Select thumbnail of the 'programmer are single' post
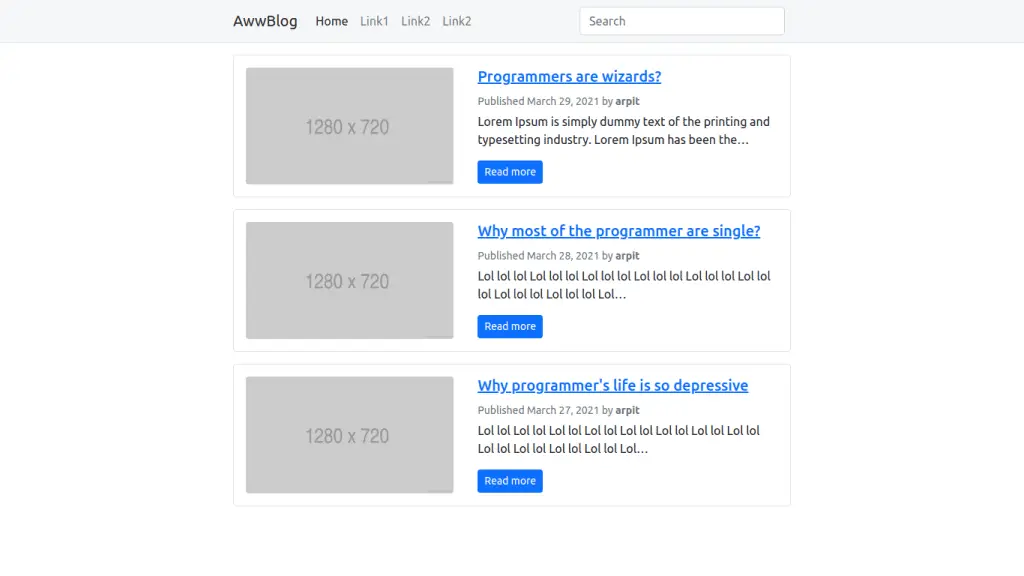 click(349, 280)
